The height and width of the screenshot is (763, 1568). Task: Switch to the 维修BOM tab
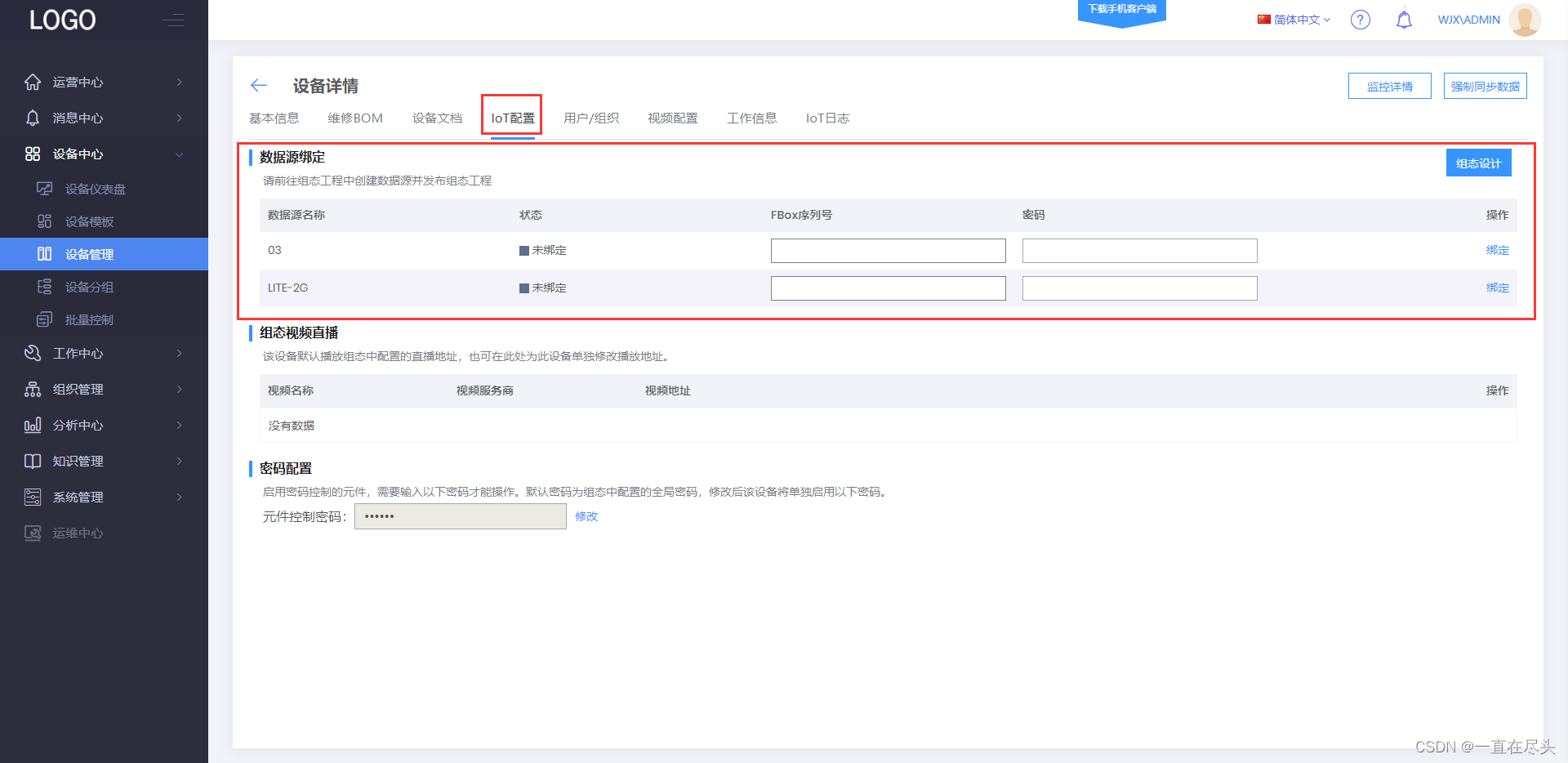[355, 118]
